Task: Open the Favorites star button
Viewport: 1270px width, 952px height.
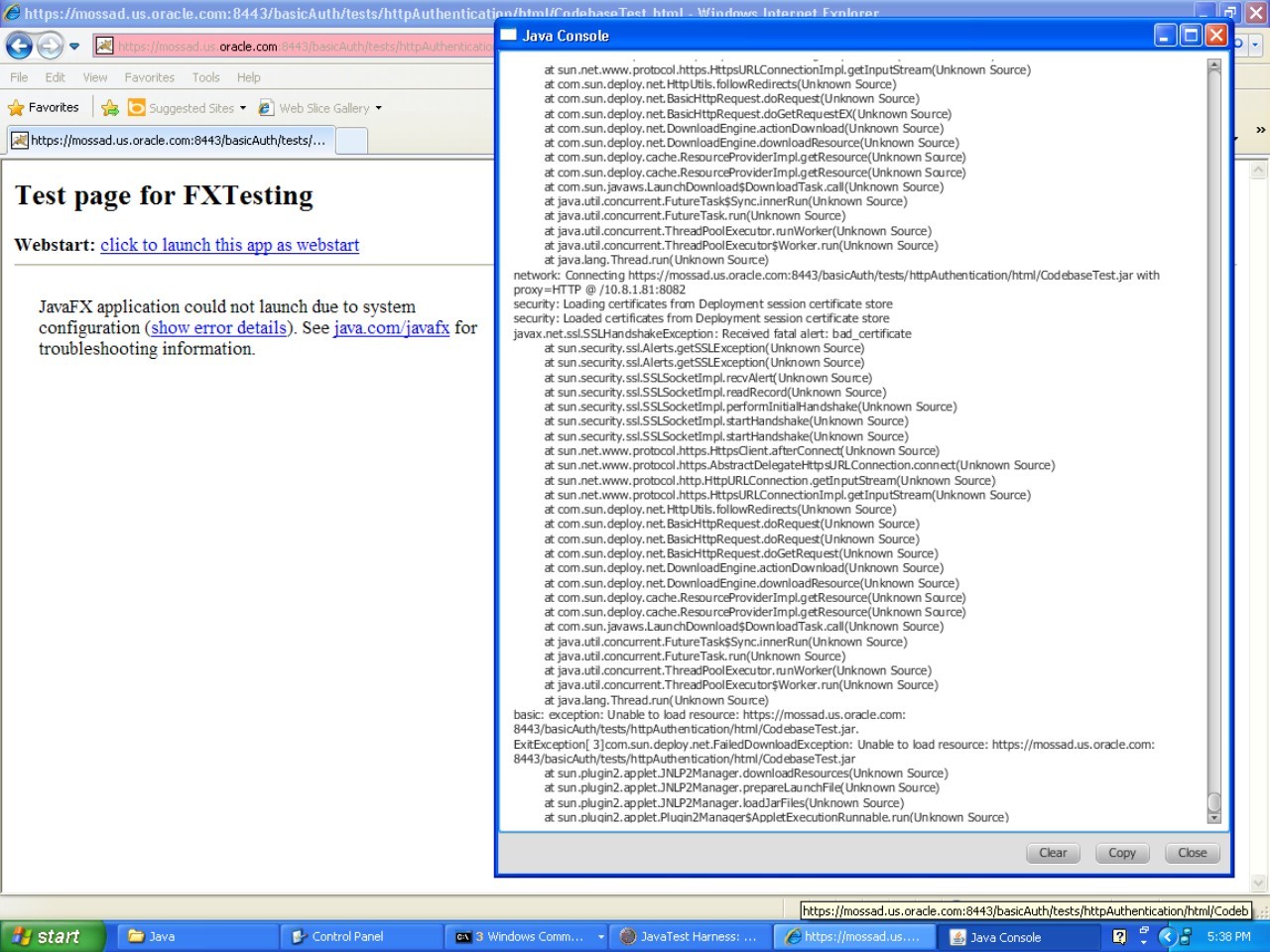Action: point(44,108)
